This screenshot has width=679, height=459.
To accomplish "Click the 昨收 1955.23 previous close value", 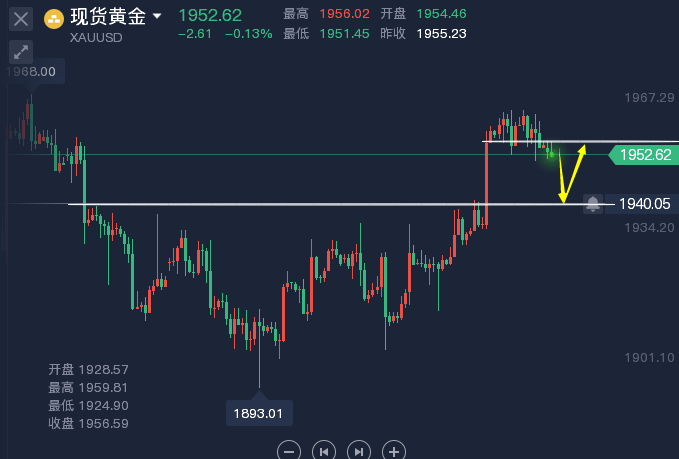I will click(x=441, y=33).
